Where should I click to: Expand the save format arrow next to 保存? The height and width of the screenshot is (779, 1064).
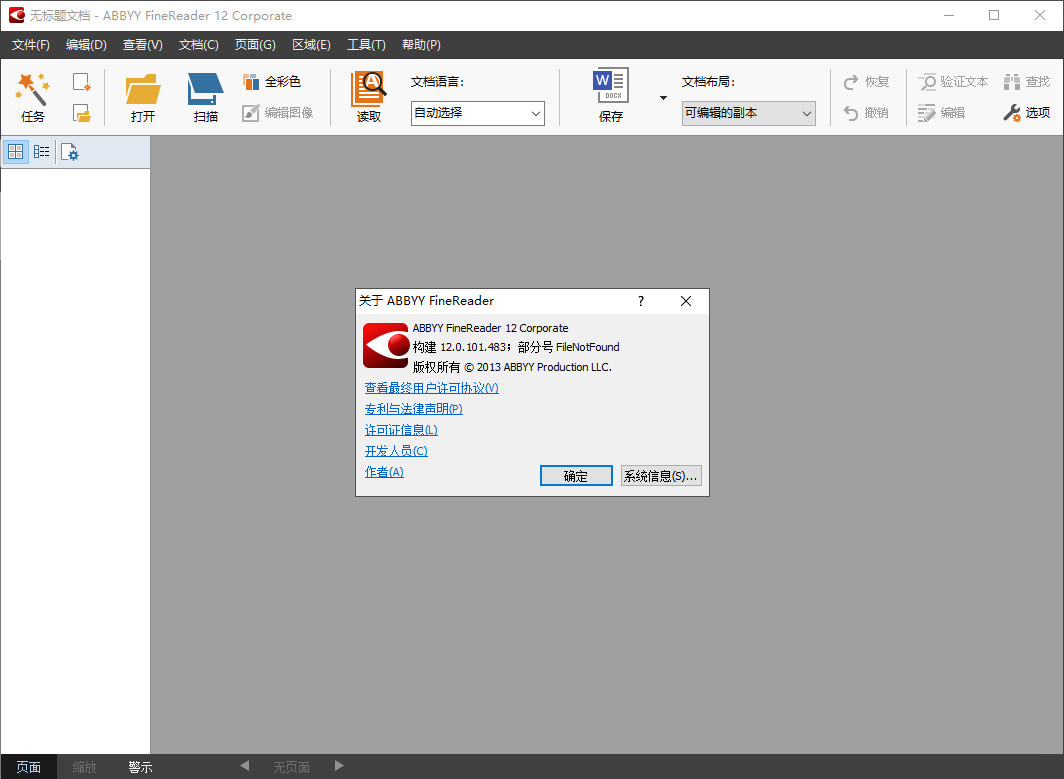click(x=663, y=98)
